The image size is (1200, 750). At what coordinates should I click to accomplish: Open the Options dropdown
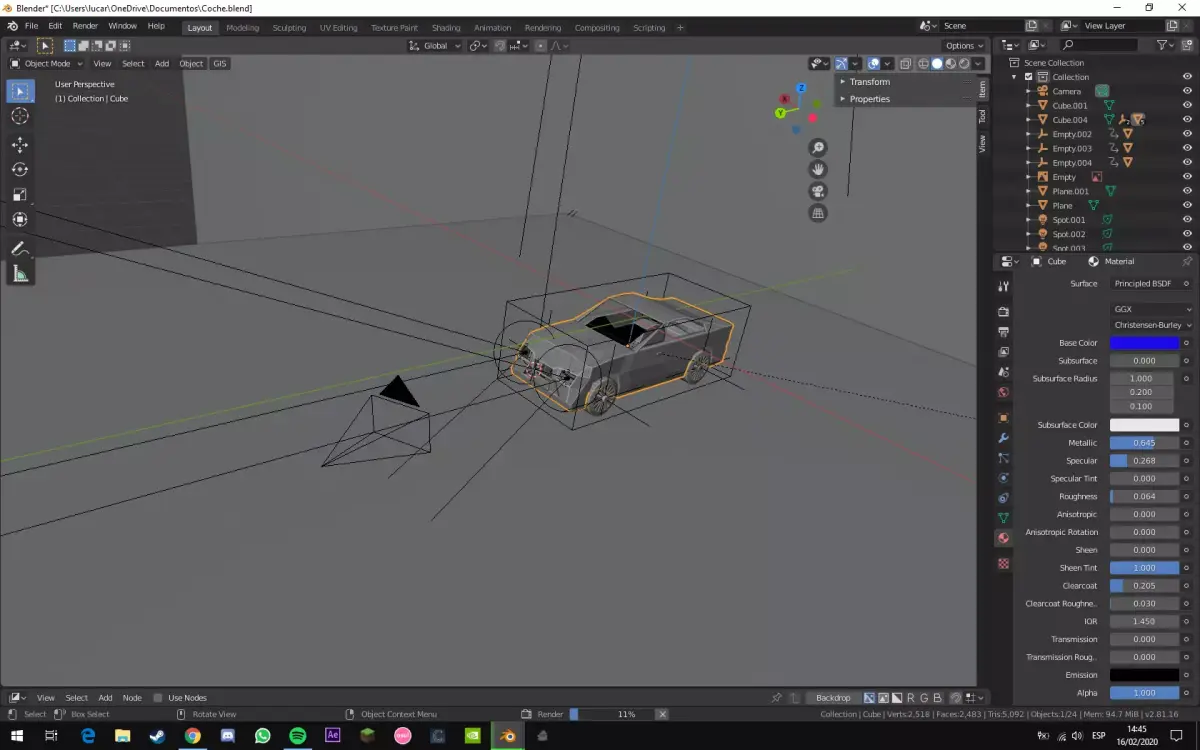964,45
